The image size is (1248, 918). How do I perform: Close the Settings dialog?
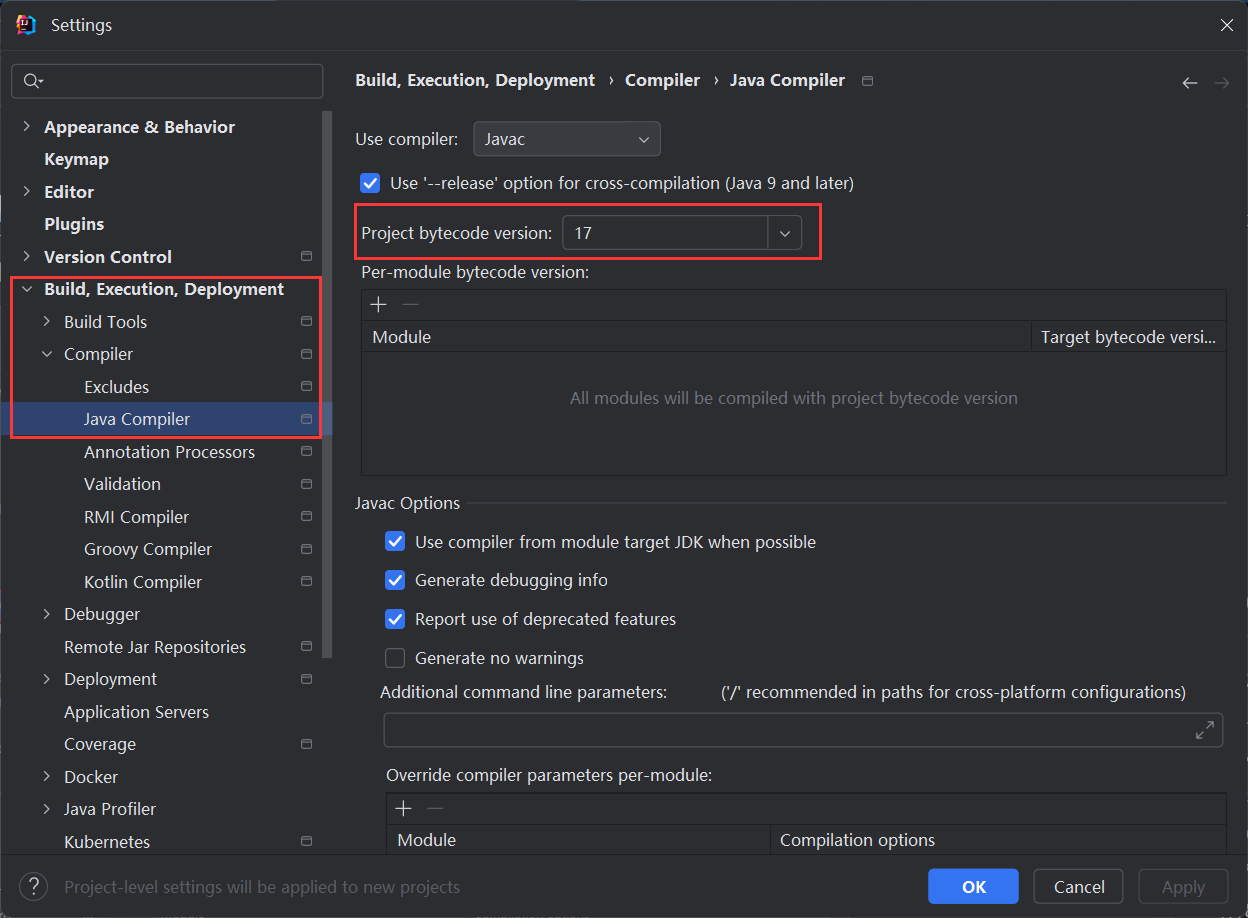point(1226,25)
